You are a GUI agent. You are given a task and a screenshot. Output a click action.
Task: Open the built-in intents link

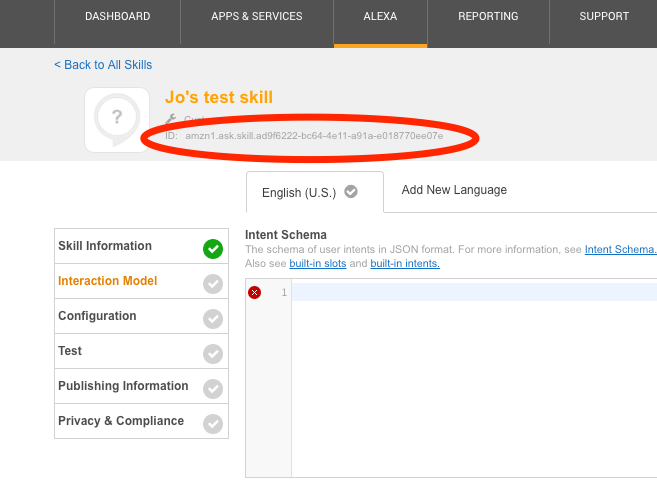[404, 264]
